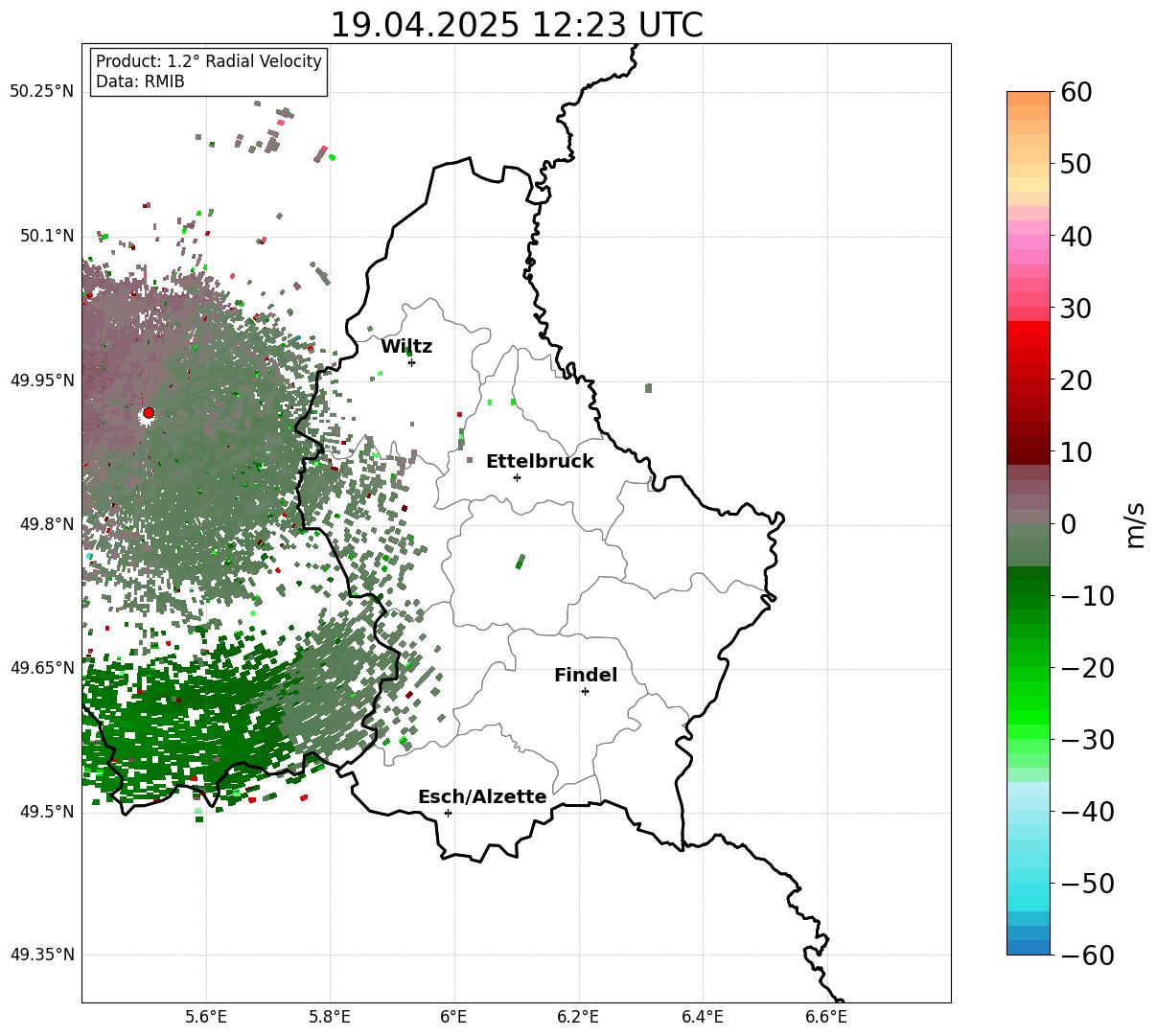Screen dimensions: 1157x1036
Task: Click the colorbar tick label −60
Action: tap(1087, 955)
